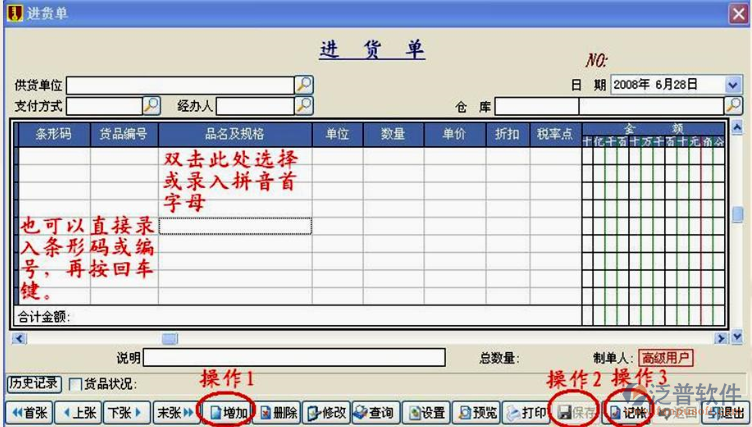Close the 进货单 window

pyautogui.click(x=739, y=14)
